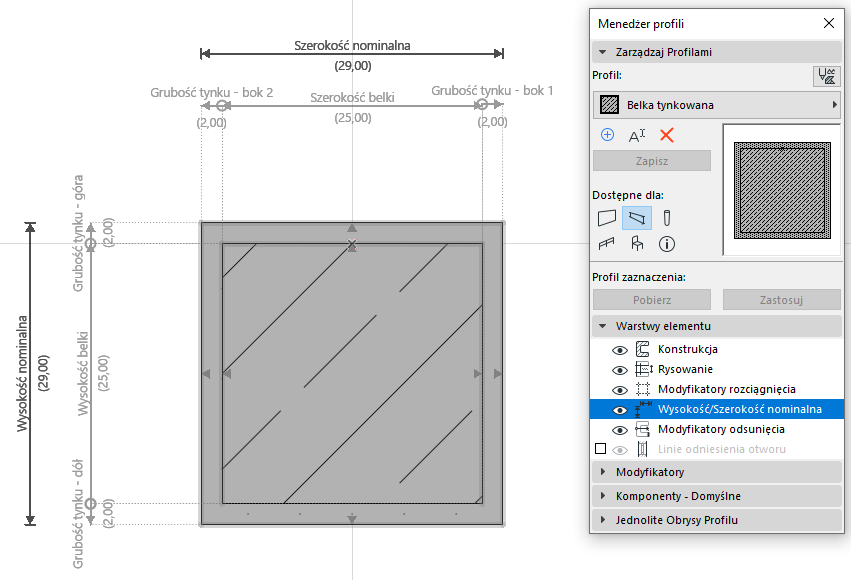Open the attribute manager icon beside Profil
Image resolution: width=851 pixels, height=580 pixels.
(x=826, y=76)
